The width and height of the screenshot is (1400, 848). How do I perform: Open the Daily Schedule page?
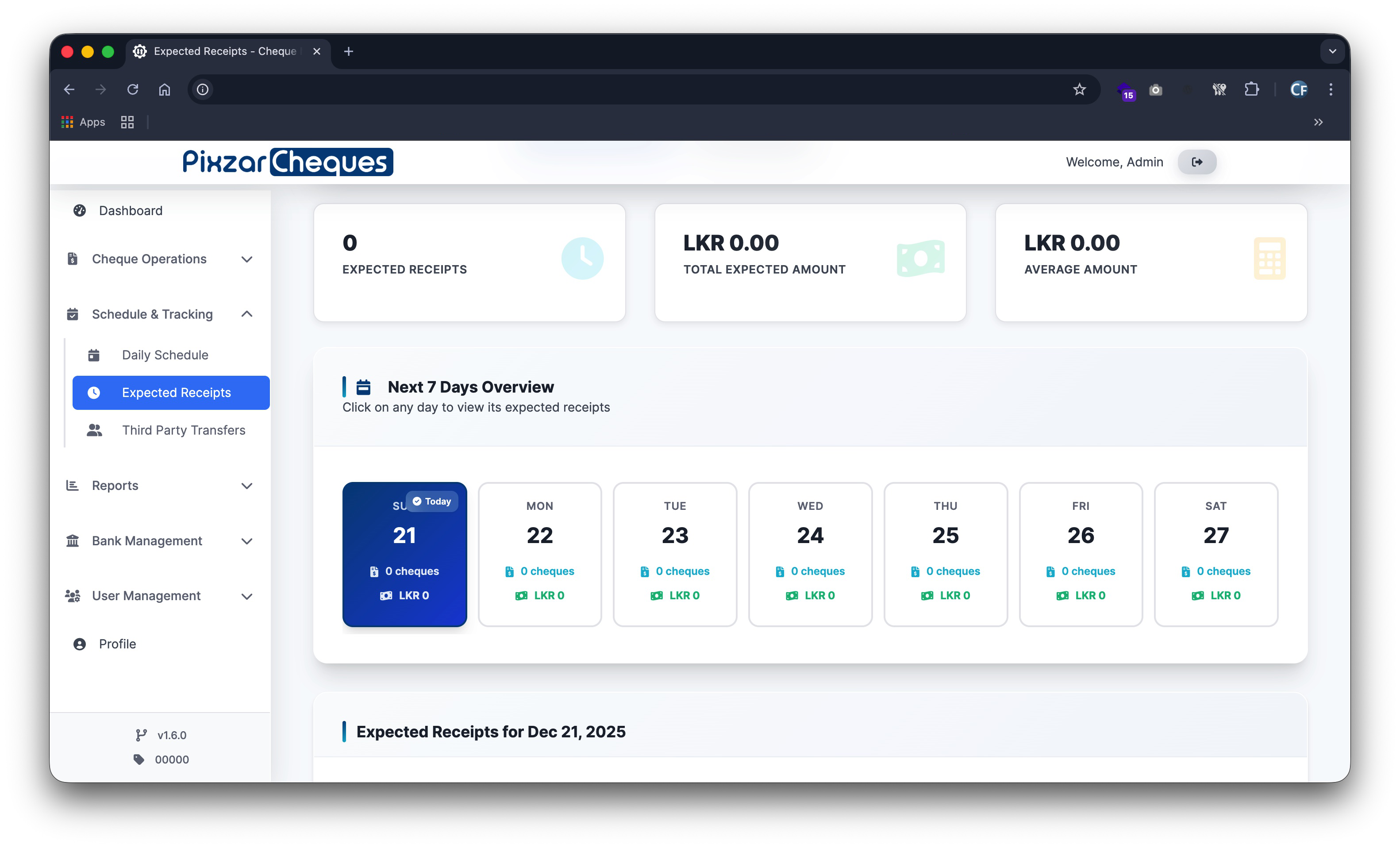point(165,355)
